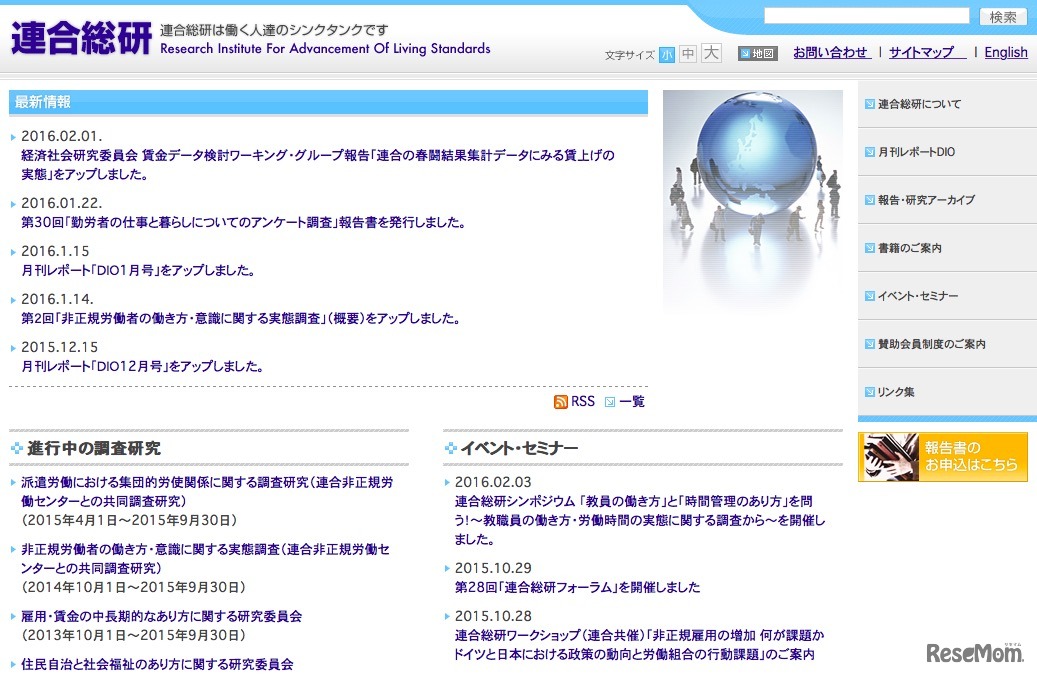Click the bullet arrow beside 2015.12.15
1037x676 pixels.
[x=13, y=348]
